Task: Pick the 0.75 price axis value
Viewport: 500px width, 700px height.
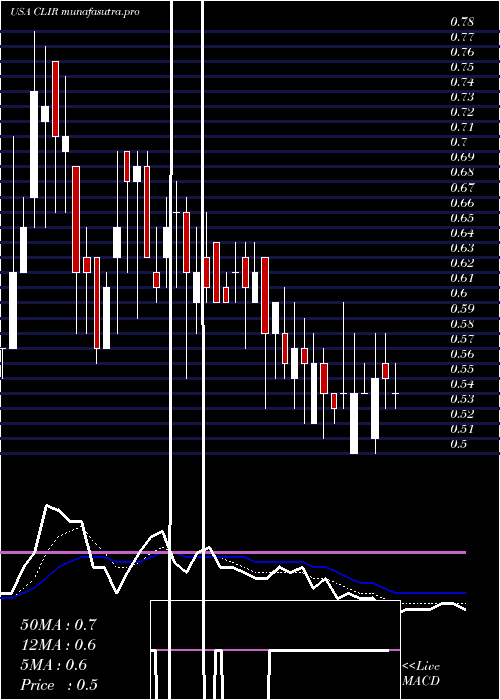Action: pyautogui.click(x=462, y=67)
